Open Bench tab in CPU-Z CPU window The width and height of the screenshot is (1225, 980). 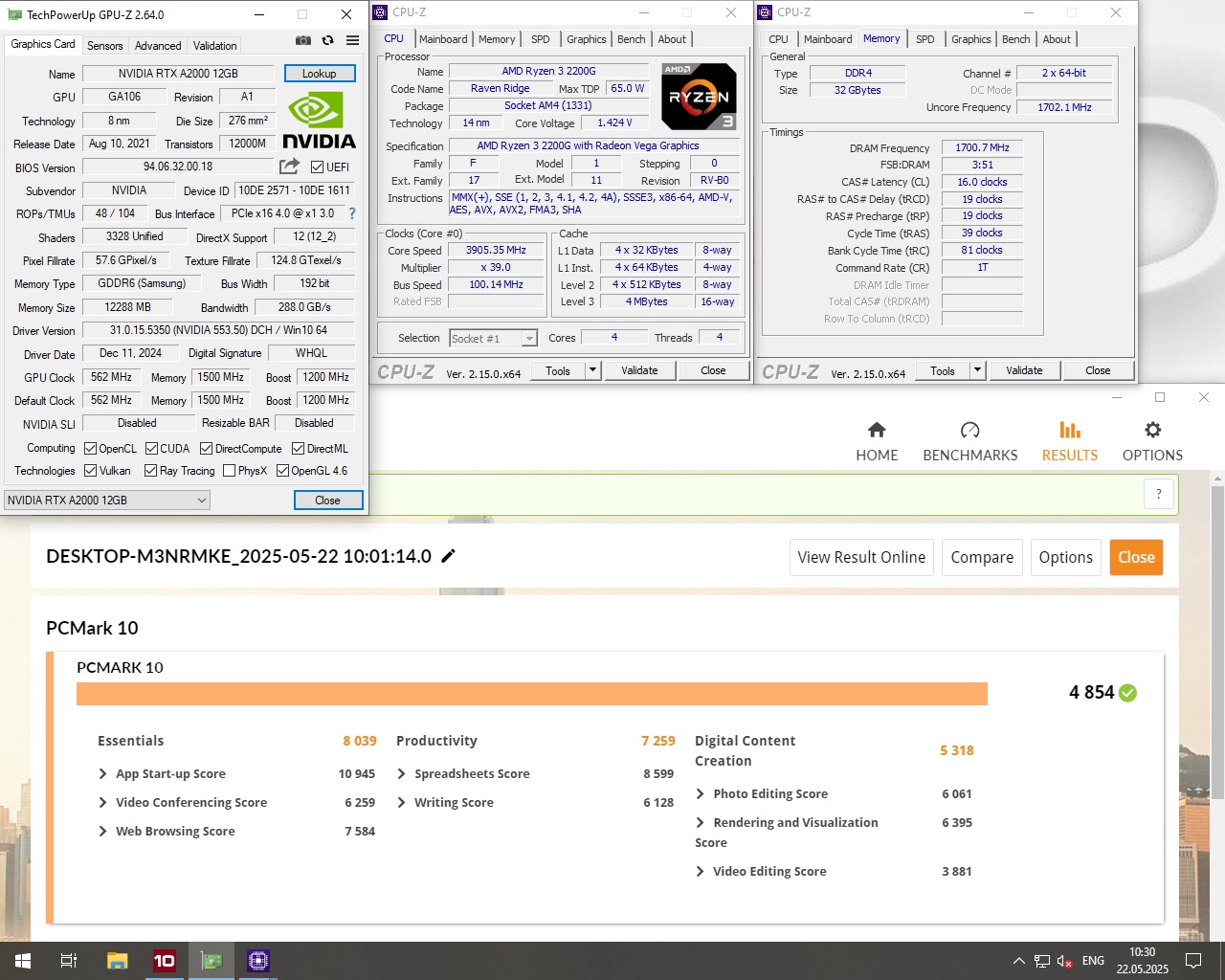point(631,39)
